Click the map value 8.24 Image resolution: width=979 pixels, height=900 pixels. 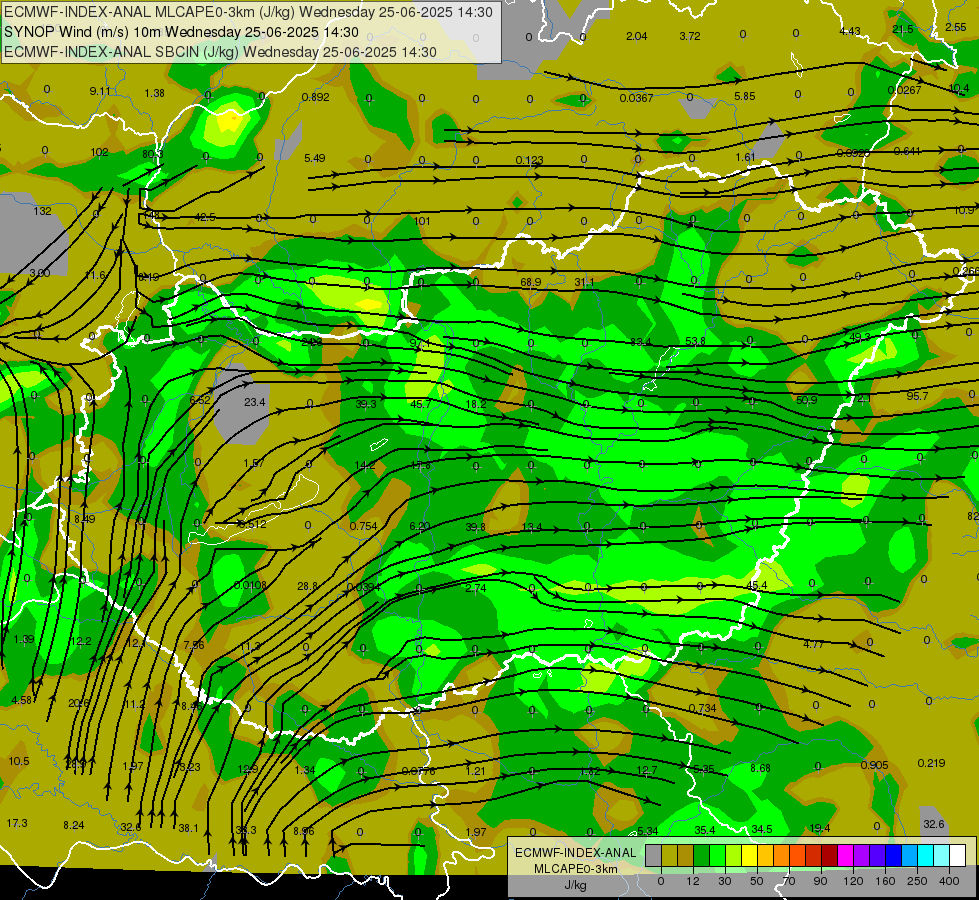click(x=74, y=825)
